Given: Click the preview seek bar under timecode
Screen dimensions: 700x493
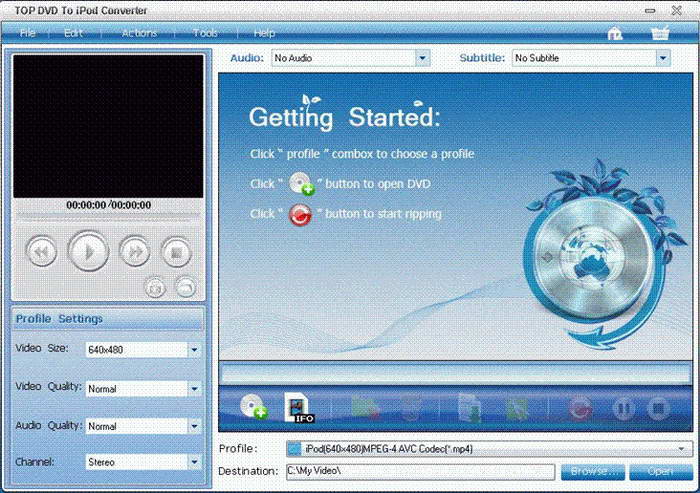Looking at the screenshot, I should pyautogui.click(x=108, y=216).
